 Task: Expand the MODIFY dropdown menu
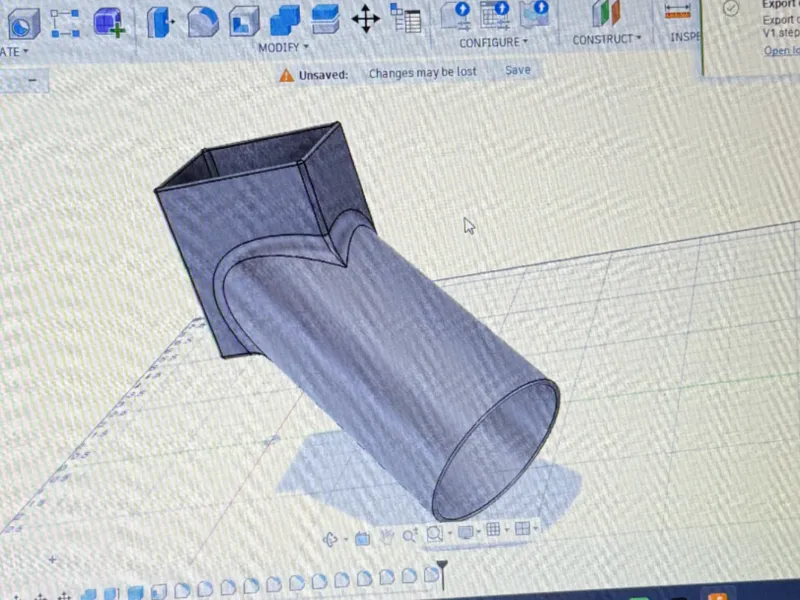pyautogui.click(x=283, y=47)
